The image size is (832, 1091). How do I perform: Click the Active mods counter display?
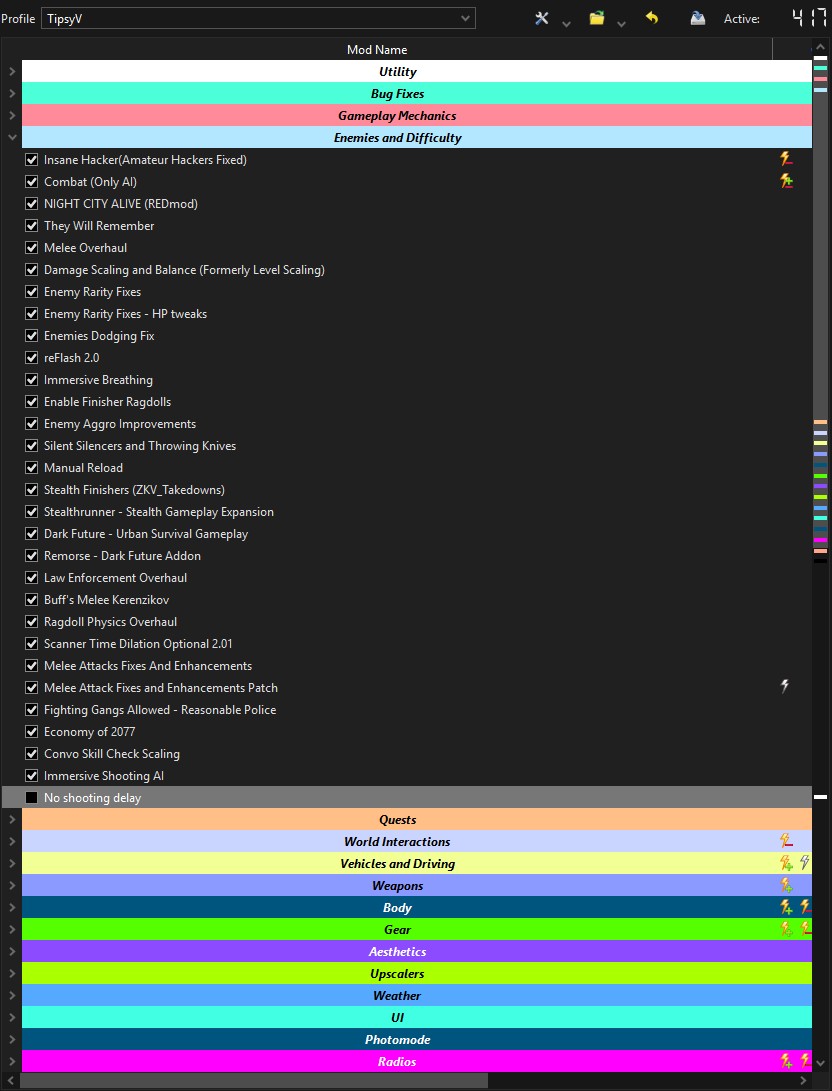click(x=809, y=18)
